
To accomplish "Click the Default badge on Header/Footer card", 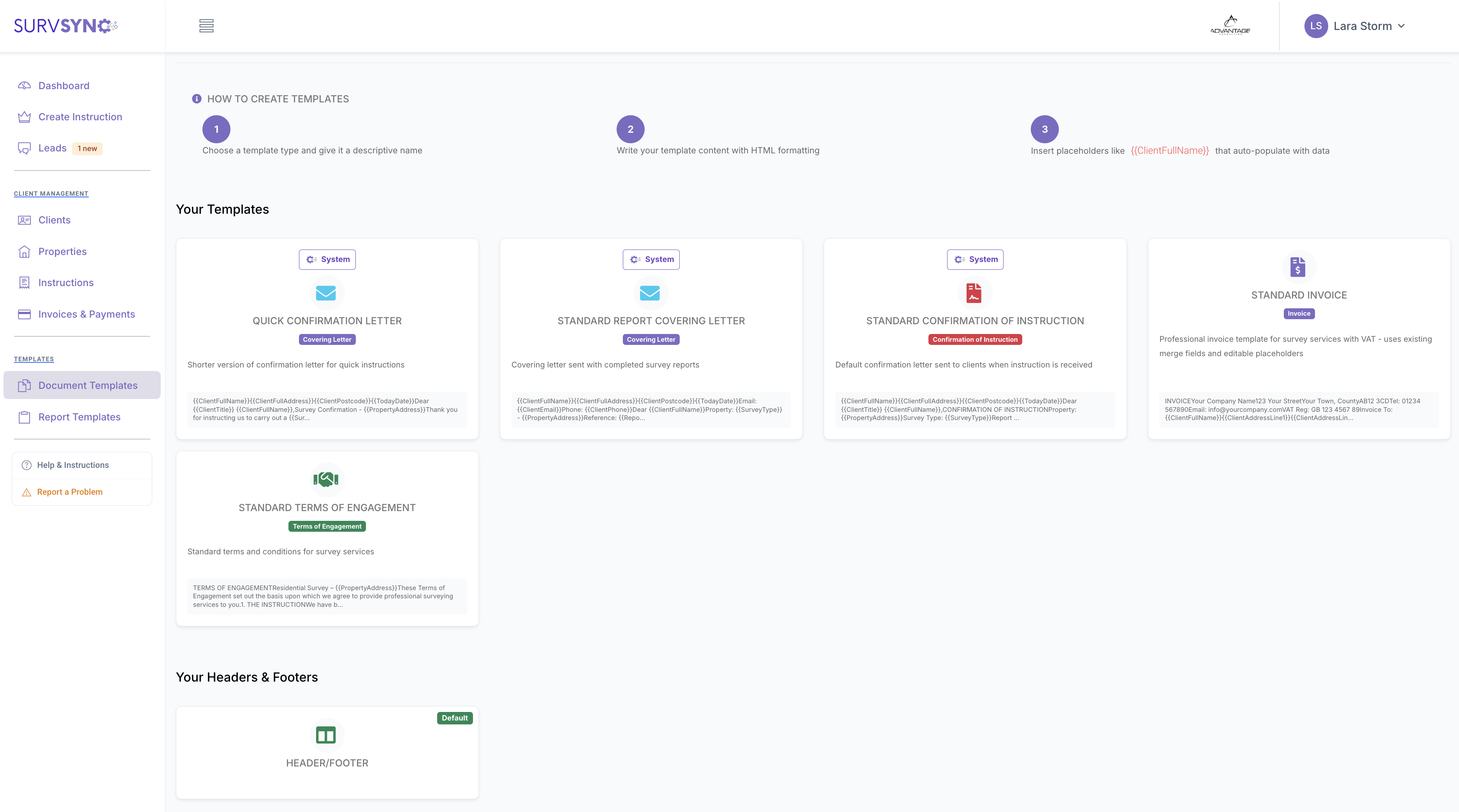I will click(455, 718).
